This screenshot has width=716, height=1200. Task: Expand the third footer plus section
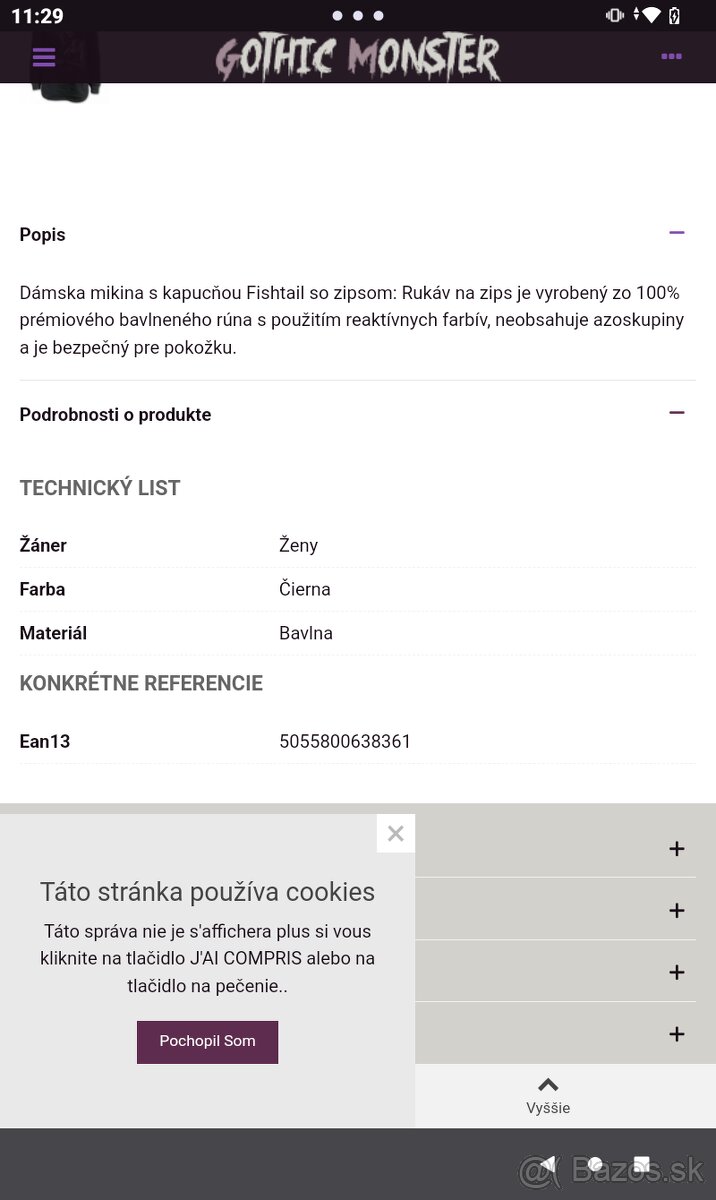point(677,973)
